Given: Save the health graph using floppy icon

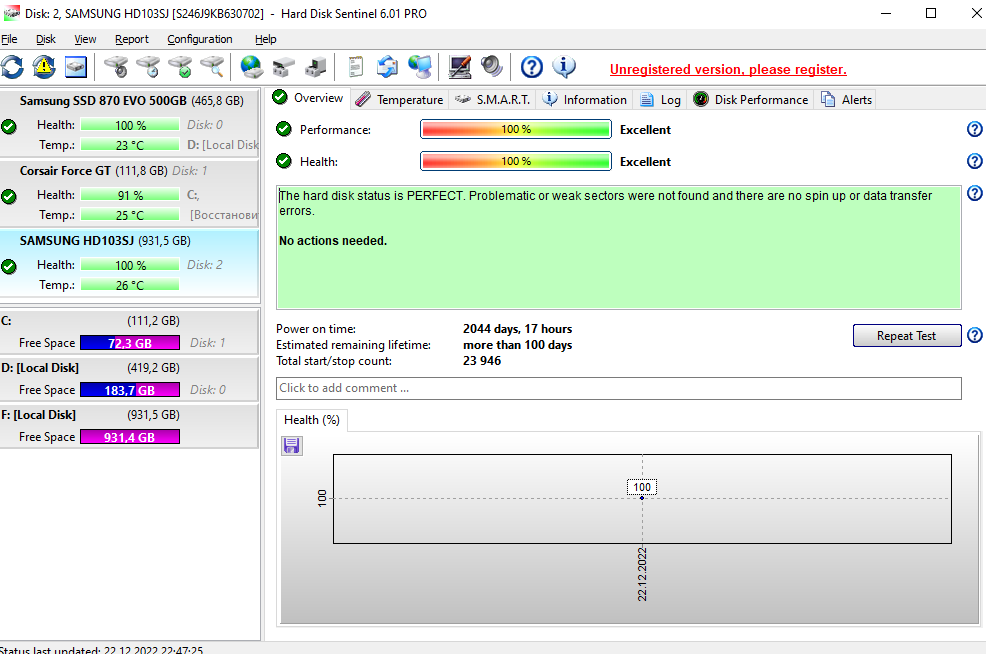Looking at the screenshot, I should 292,445.
